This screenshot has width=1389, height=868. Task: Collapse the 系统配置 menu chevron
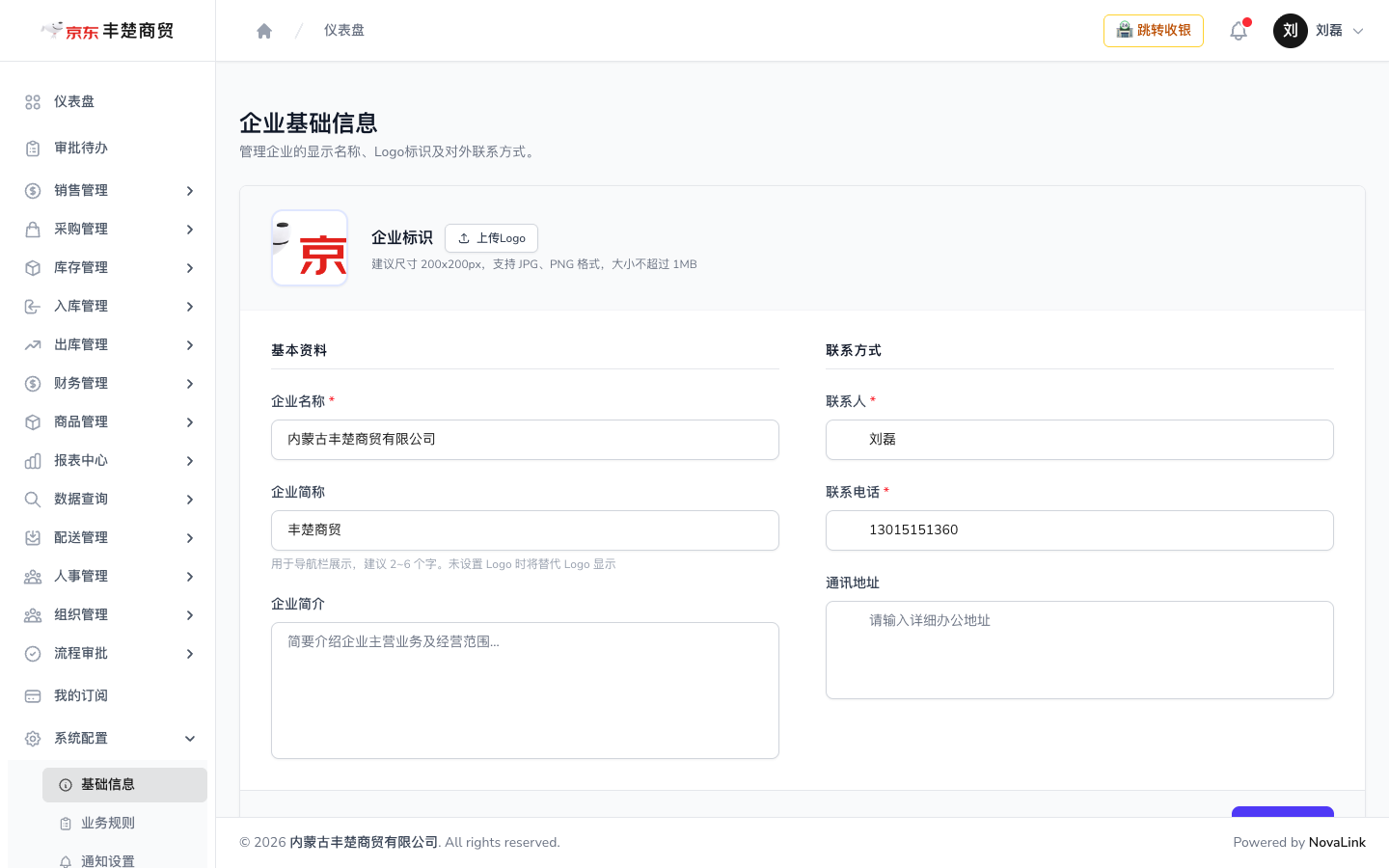pyautogui.click(x=190, y=739)
